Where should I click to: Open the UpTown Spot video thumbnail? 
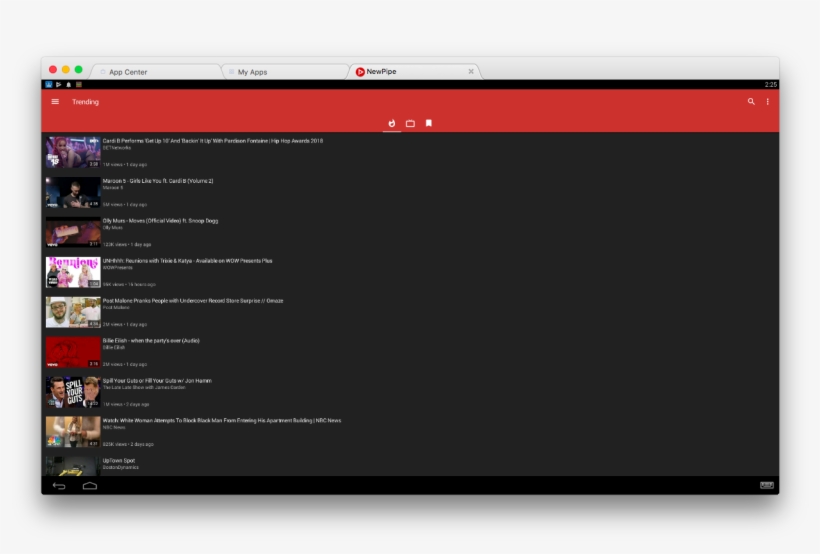[73, 466]
